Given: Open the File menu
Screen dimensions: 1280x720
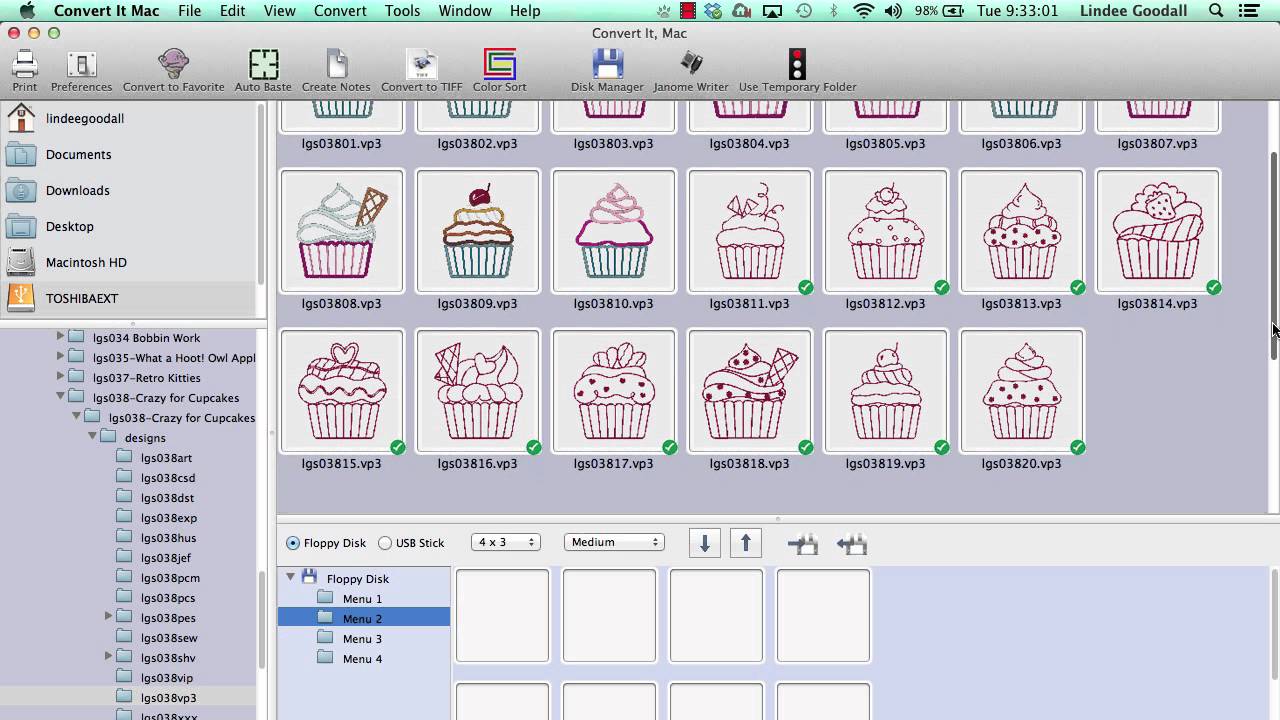Looking at the screenshot, I should (x=189, y=11).
